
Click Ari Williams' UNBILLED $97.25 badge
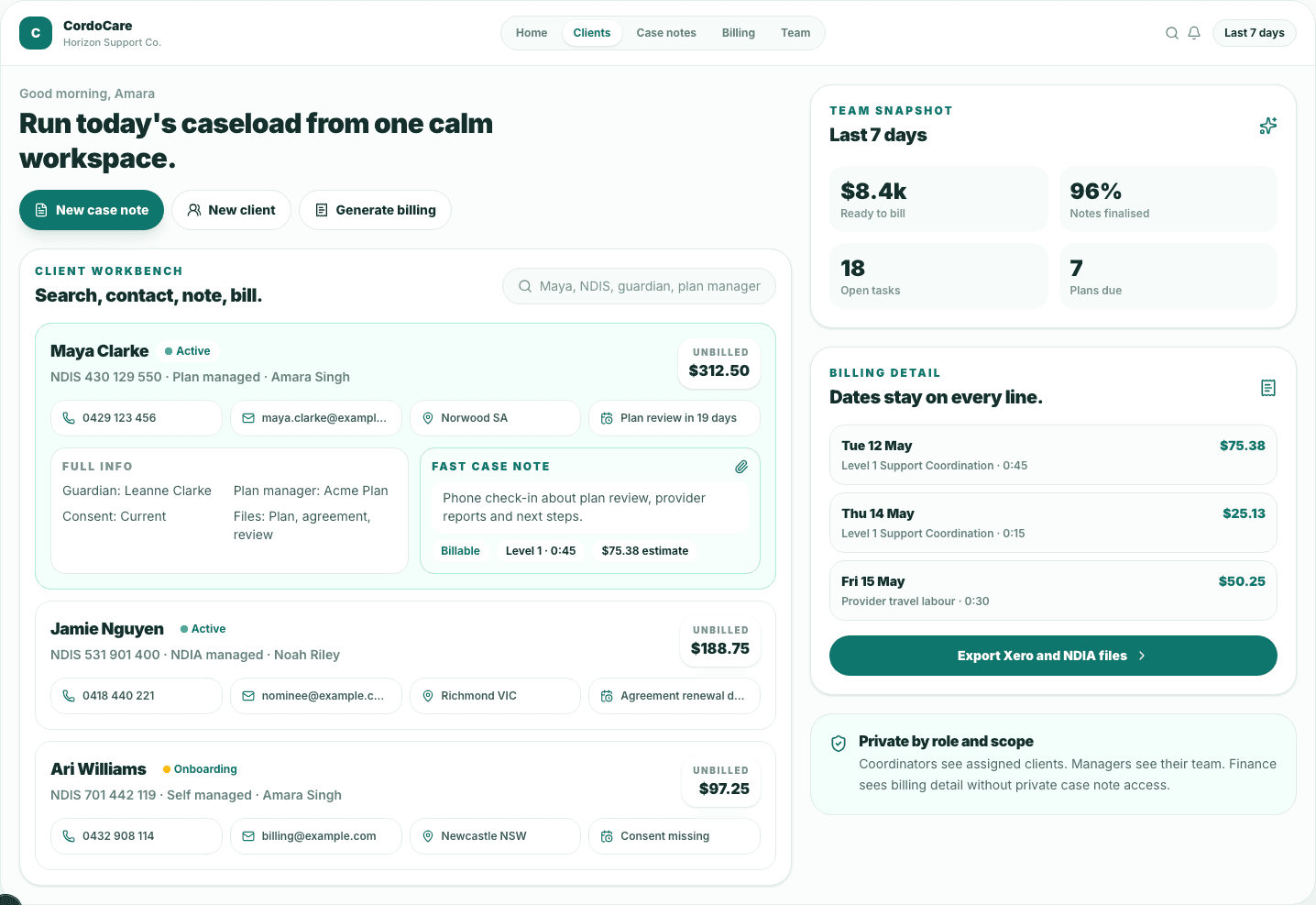721,780
